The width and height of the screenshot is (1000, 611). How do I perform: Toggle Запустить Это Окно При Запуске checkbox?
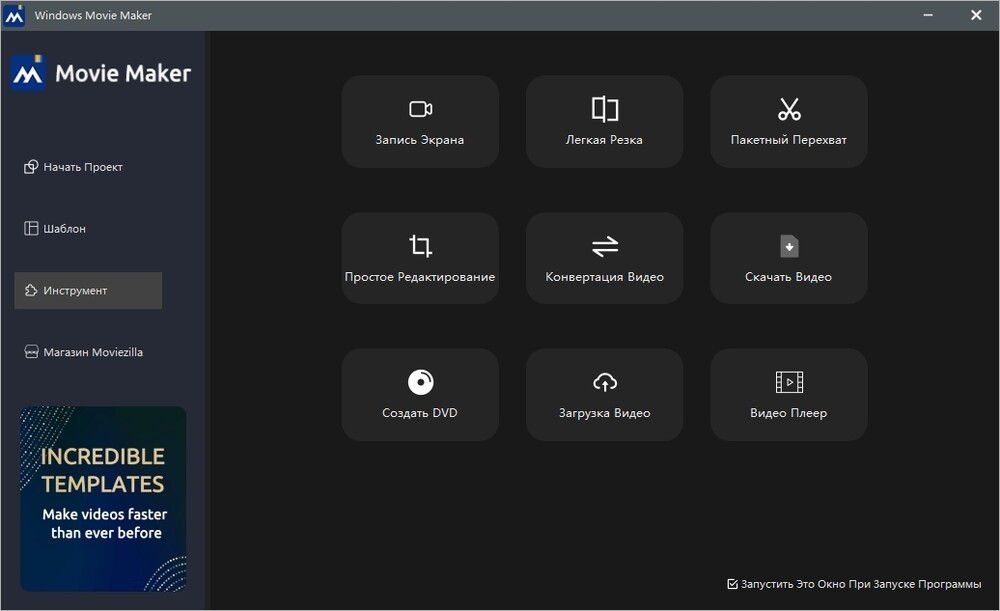coord(733,584)
